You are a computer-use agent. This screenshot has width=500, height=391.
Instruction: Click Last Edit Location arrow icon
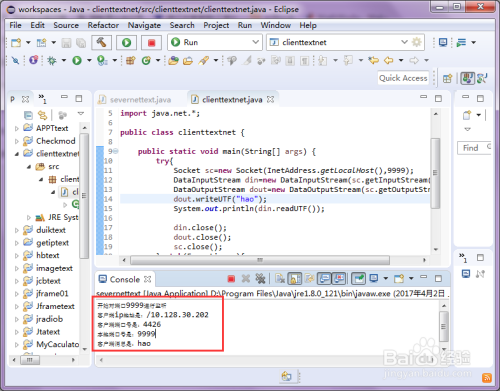[x=373, y=60]
